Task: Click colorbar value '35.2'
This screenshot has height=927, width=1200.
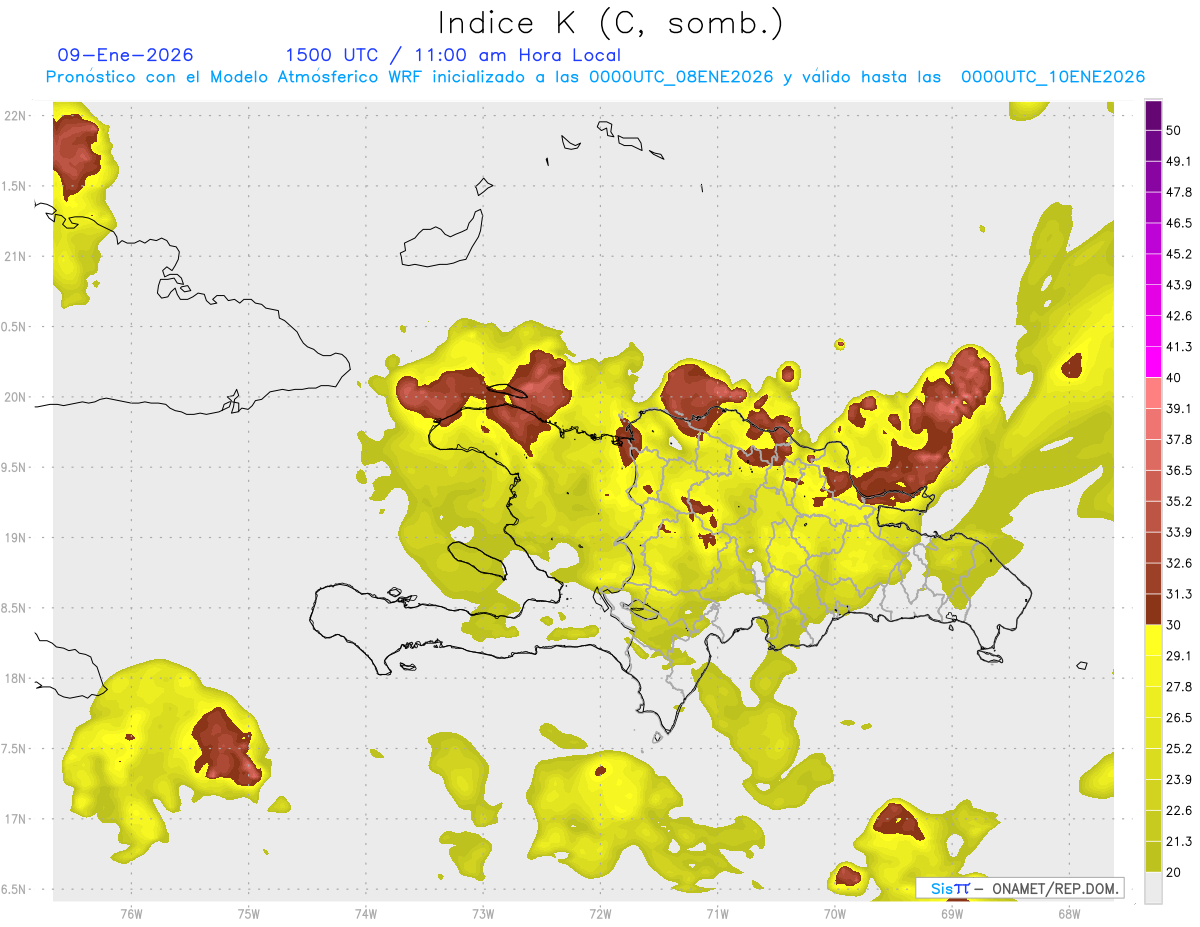Action: click(x=1179, y=501)
